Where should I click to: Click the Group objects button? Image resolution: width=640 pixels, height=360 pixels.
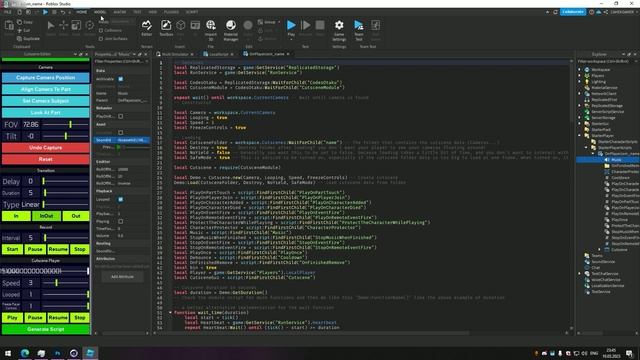point(267,22)
